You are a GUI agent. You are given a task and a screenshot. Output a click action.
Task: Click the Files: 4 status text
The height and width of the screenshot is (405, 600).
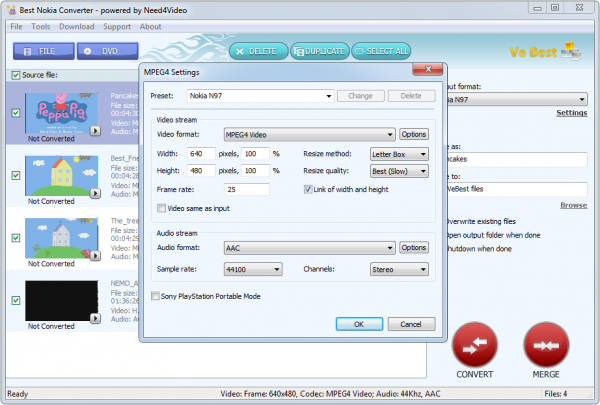556,394
